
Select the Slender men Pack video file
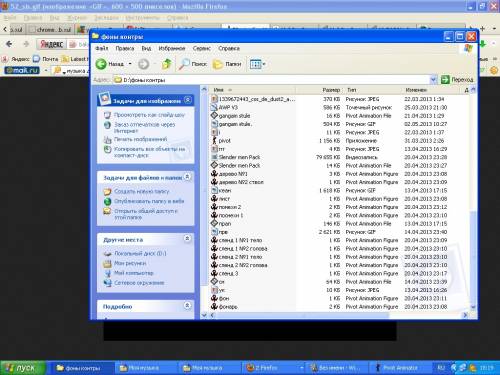coord(236,157)
